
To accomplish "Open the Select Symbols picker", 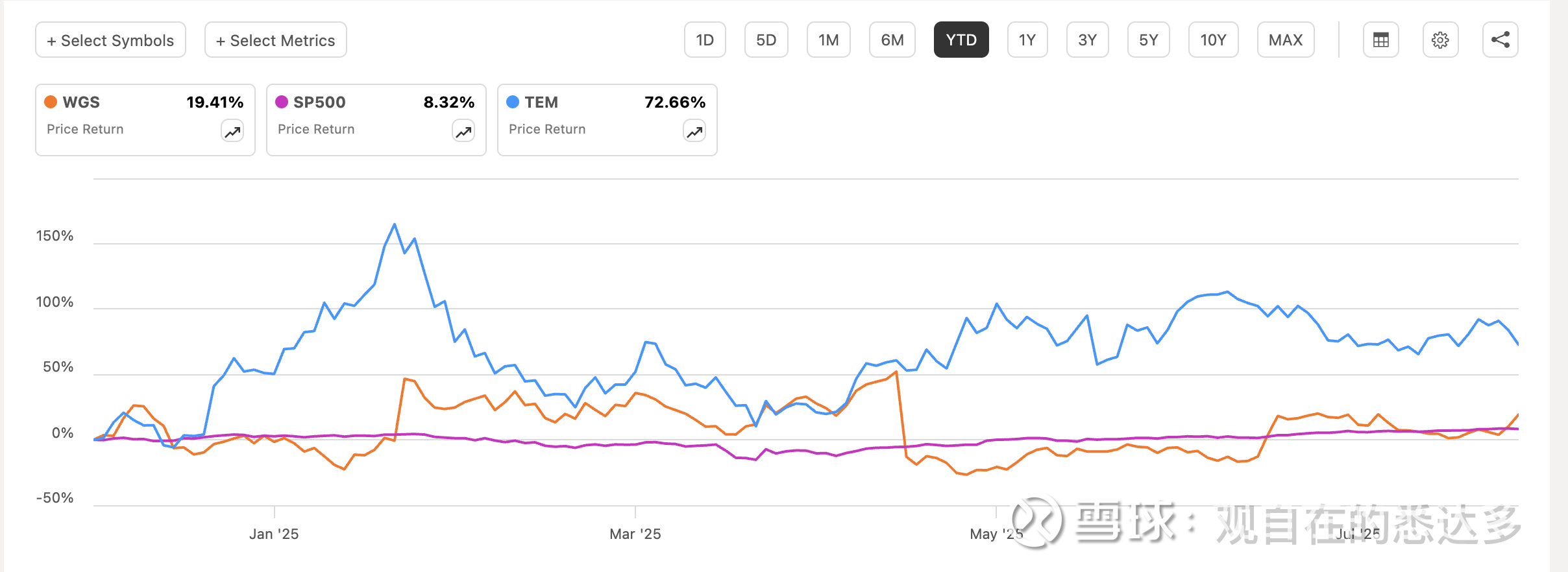I will point(110,40).
